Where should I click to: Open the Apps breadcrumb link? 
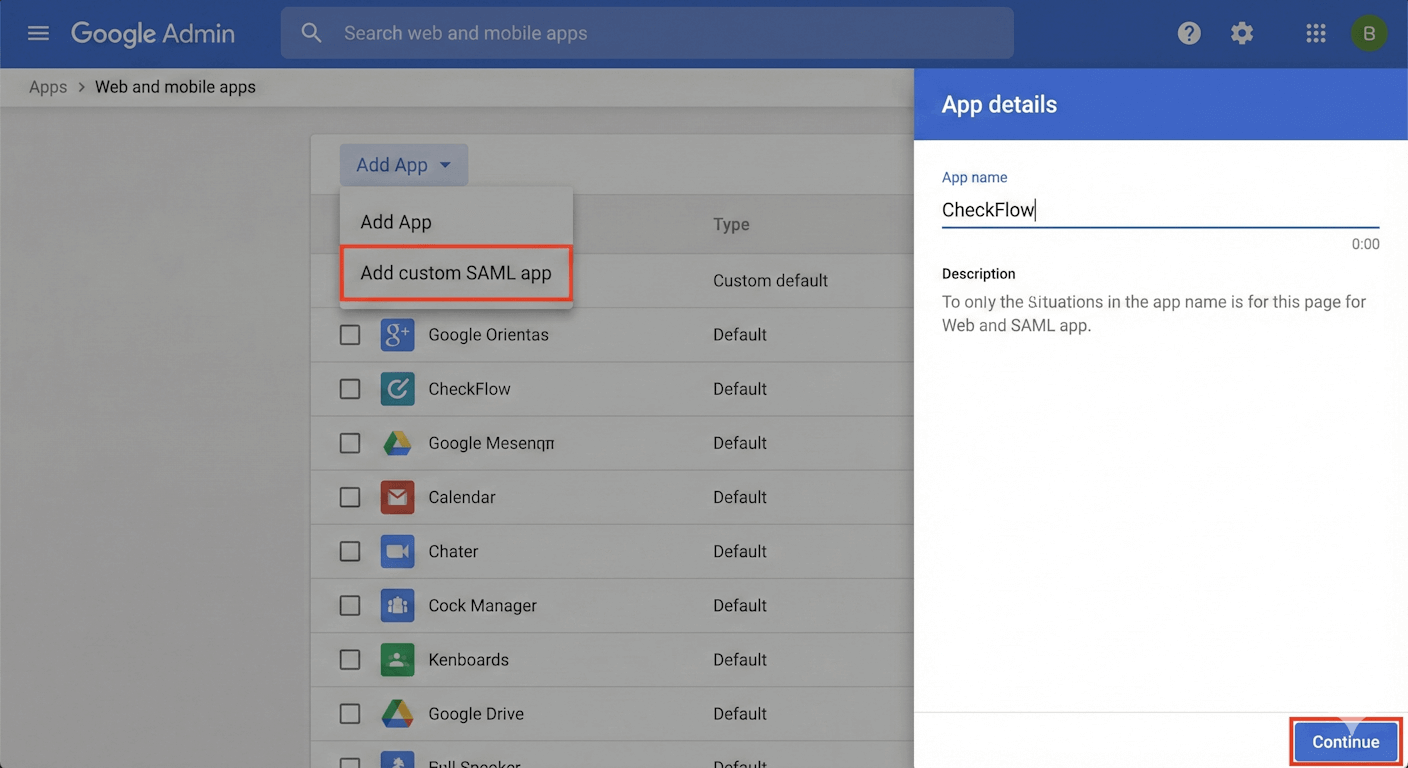point(47,87)
